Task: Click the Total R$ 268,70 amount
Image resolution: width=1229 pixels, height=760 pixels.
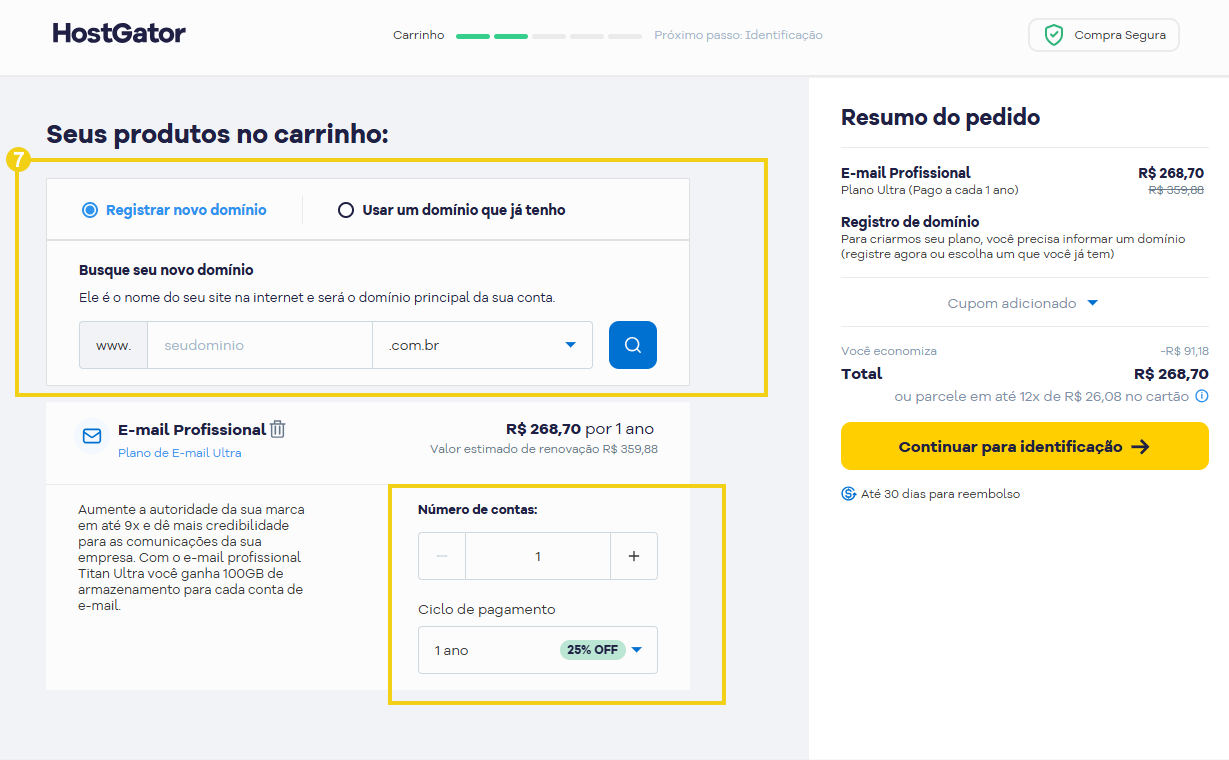Action: pyautogui.click(x=1171, y=374)
